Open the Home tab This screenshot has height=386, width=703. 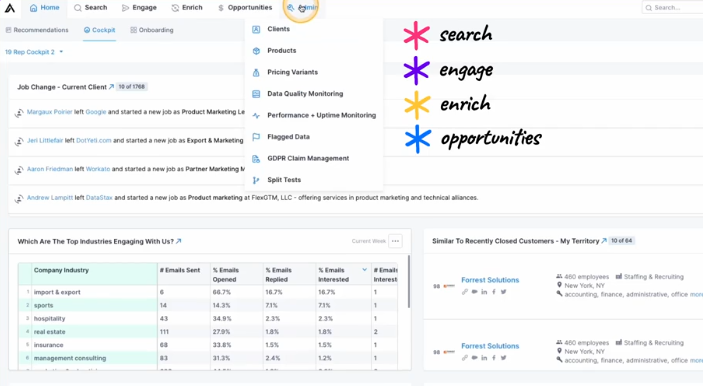[x=44, y=8]
